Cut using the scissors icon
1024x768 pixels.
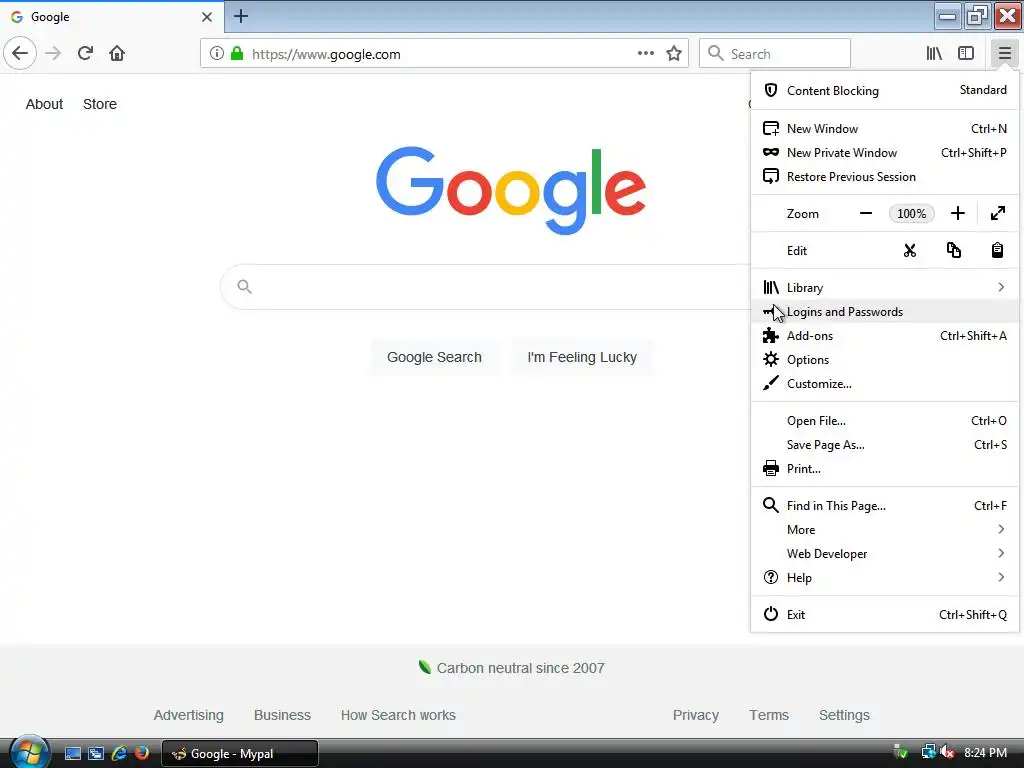[910, 251]
